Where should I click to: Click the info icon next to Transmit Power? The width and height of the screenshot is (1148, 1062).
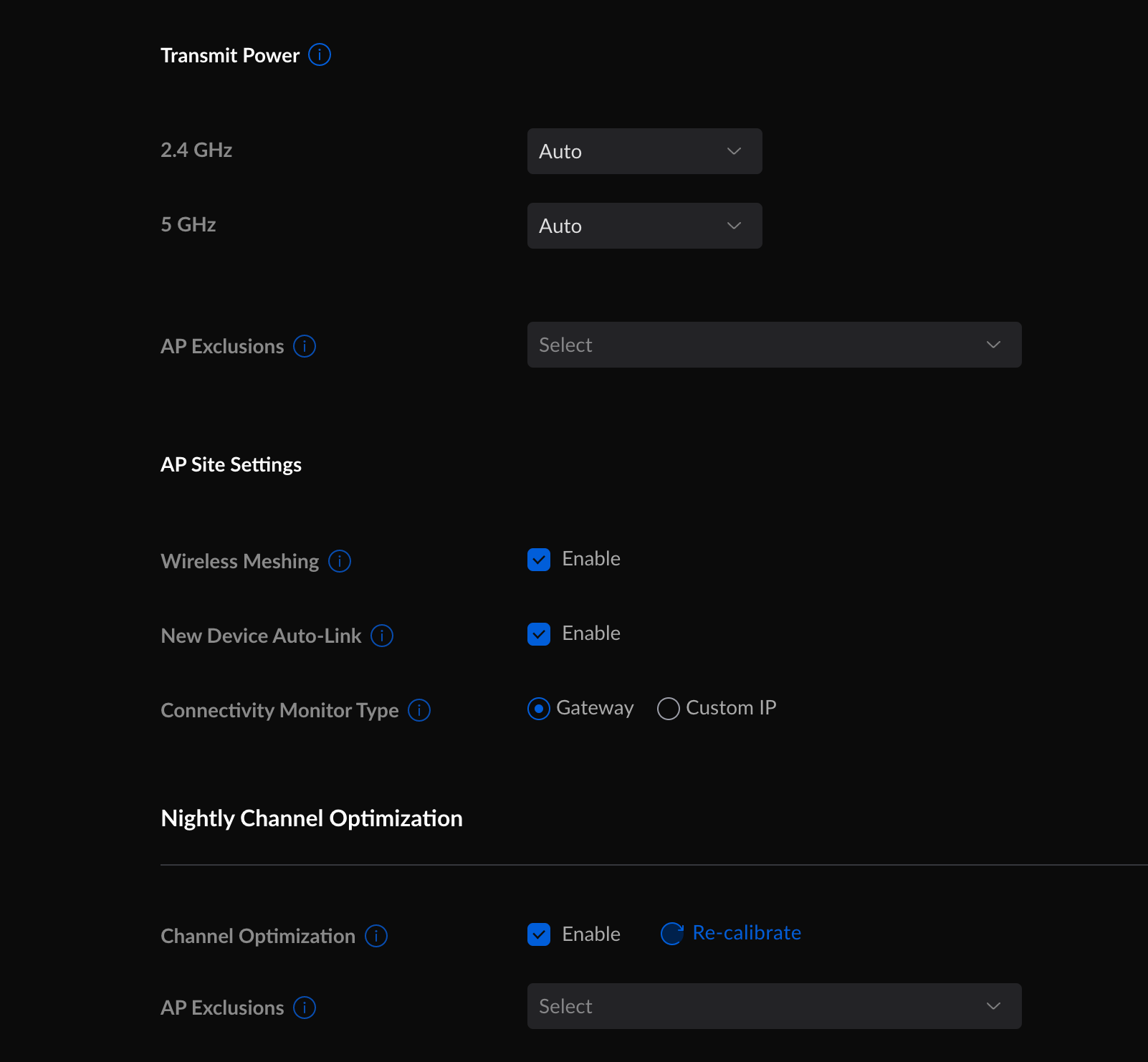(x=319, y=54)
